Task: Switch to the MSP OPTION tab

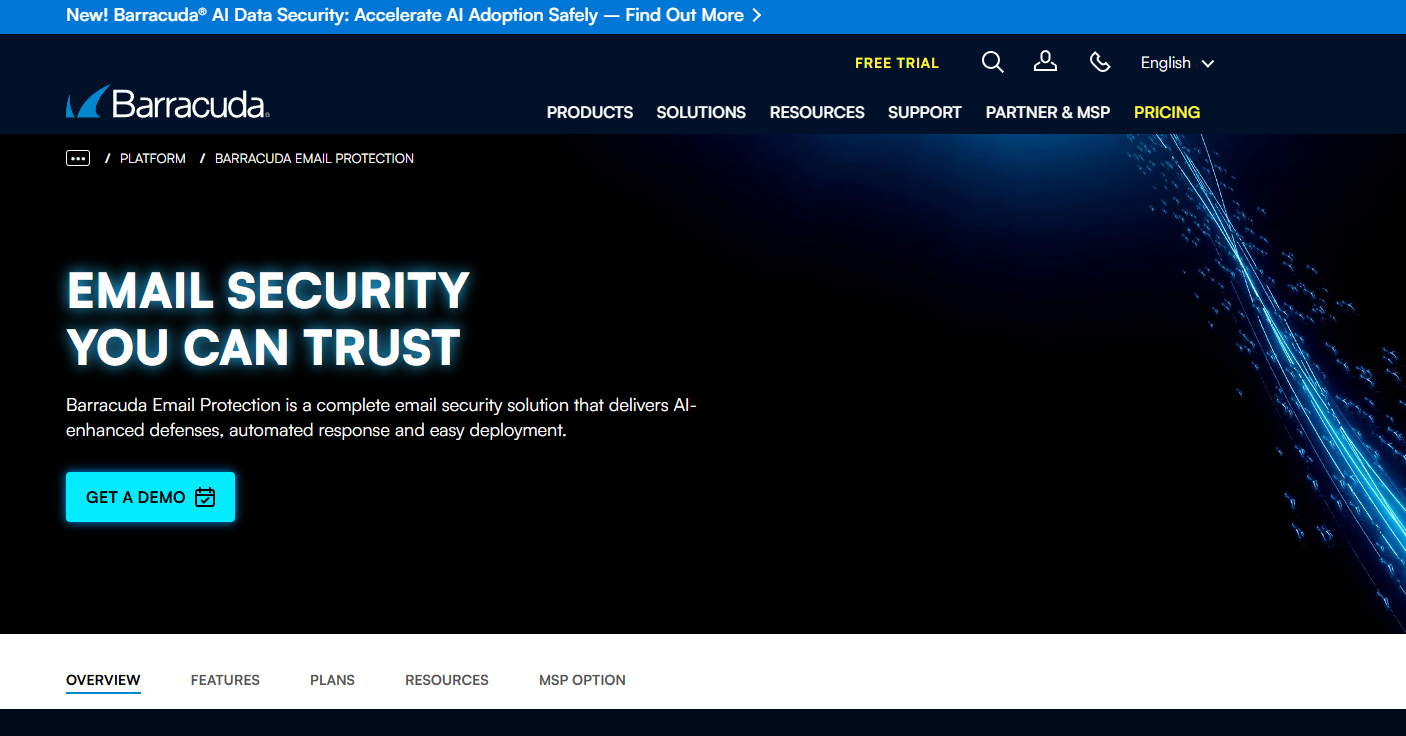Action: pos(582,680)
